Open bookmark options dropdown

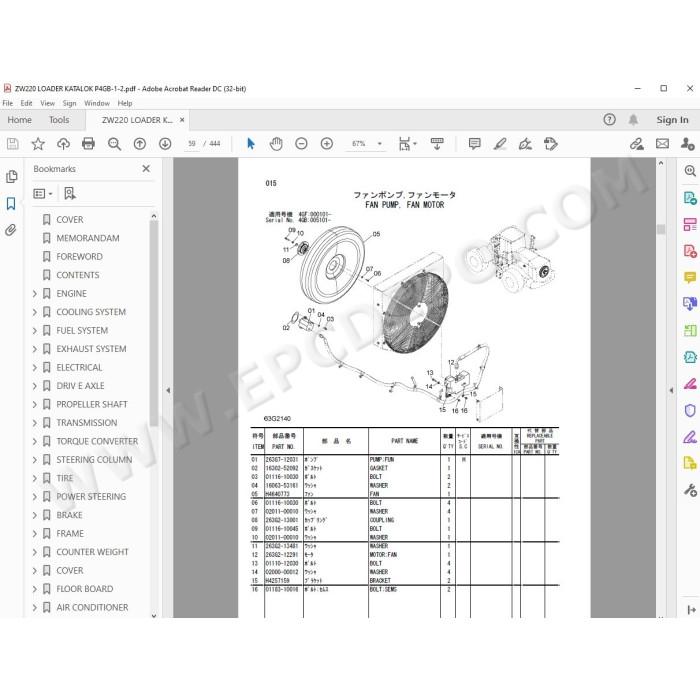pos(43,193)
